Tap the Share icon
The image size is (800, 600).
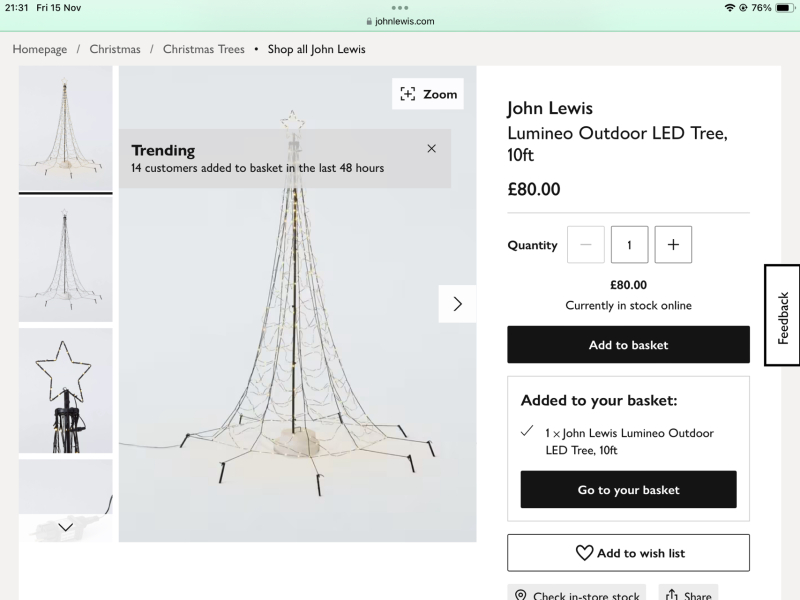[672, 596]
